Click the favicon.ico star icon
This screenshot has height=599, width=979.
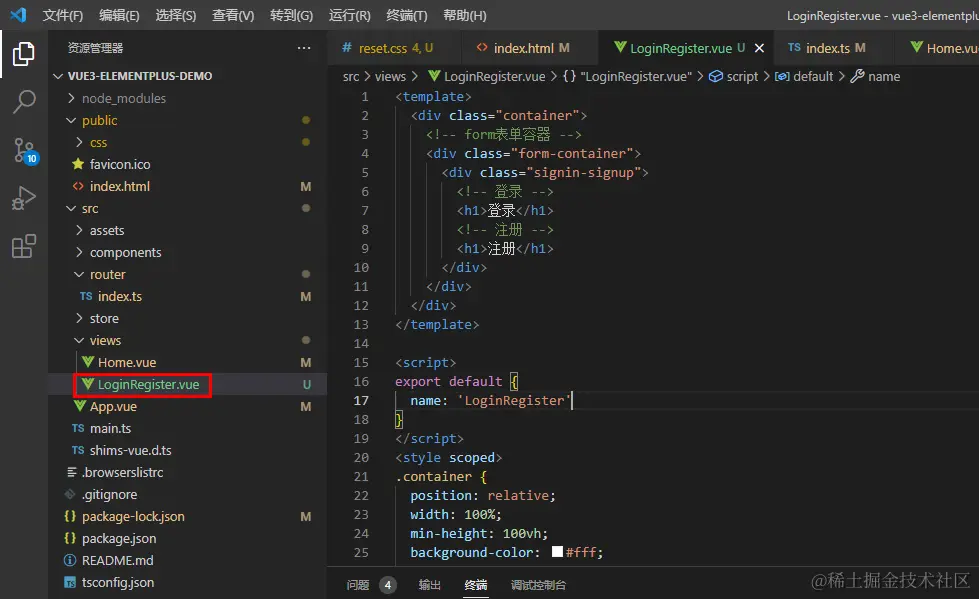[x=78, y=164]
